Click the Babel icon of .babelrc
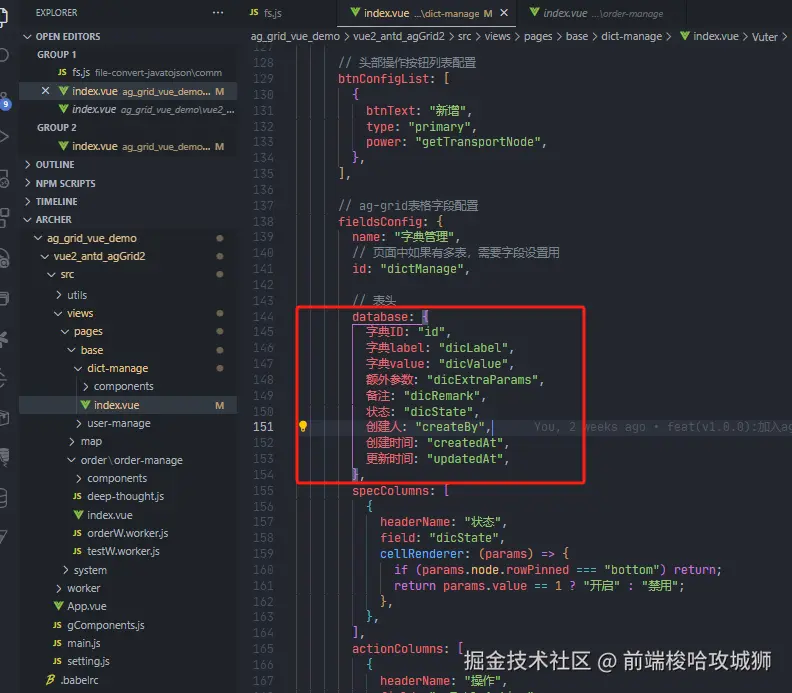Image resolution: width=792 pixels, height=693 pixels. (51, 680)
